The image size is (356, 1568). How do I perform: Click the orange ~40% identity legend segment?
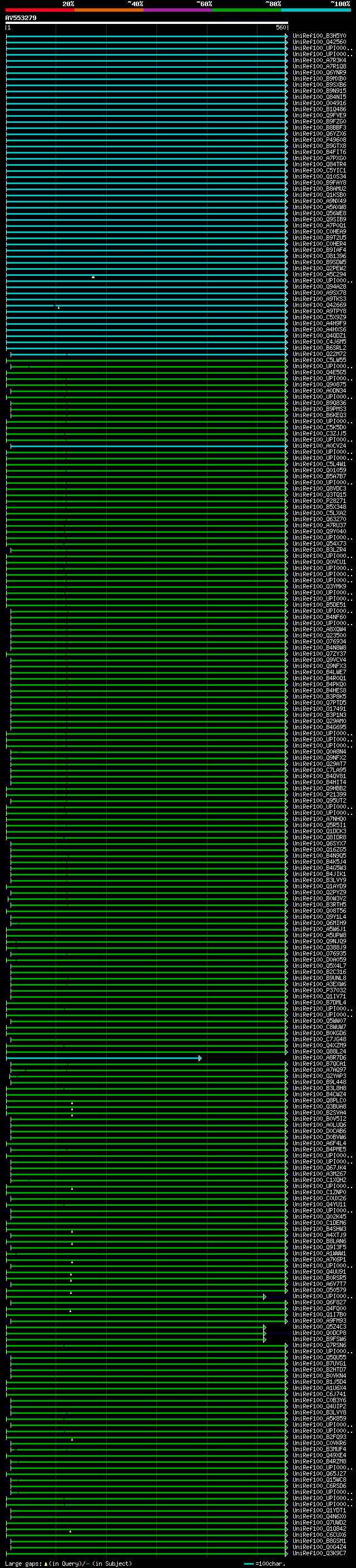tap(109, 10)
